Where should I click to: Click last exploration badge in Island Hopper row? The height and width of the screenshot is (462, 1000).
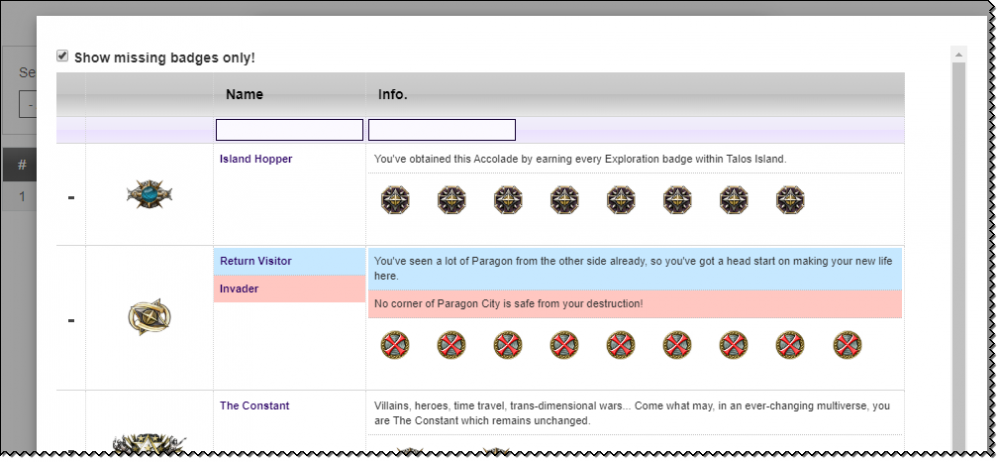[790, 200]
